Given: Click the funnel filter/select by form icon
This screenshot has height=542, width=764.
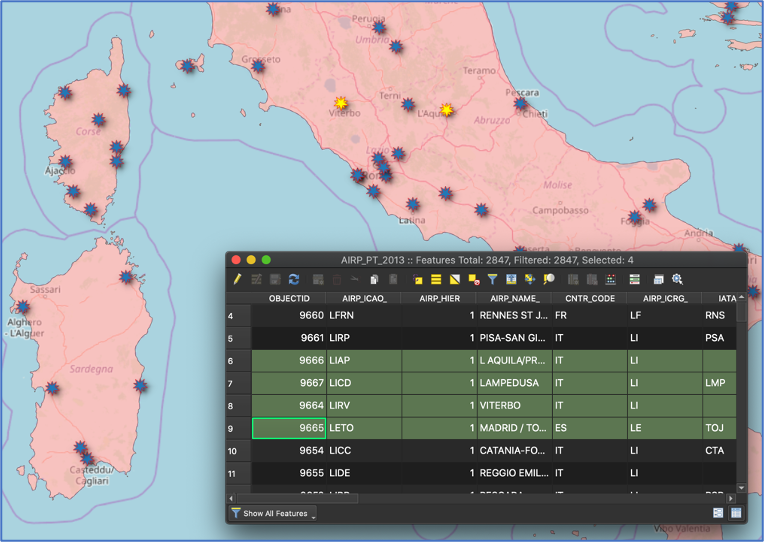Looking at the screenshot, I should click(493, 280).
